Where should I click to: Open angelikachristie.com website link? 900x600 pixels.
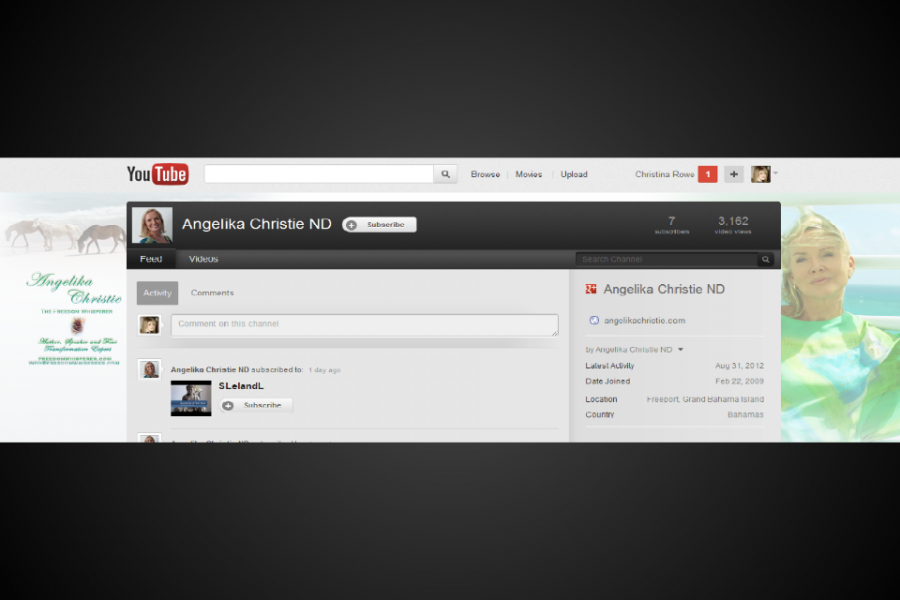645,320
